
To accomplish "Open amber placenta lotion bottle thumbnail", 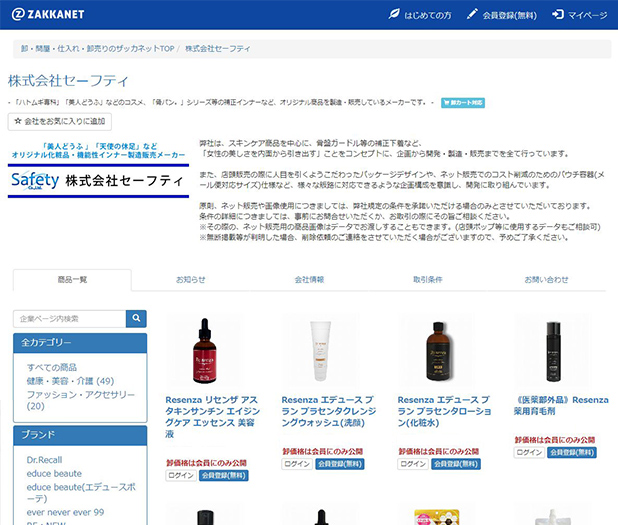I will tap(437, 351).
